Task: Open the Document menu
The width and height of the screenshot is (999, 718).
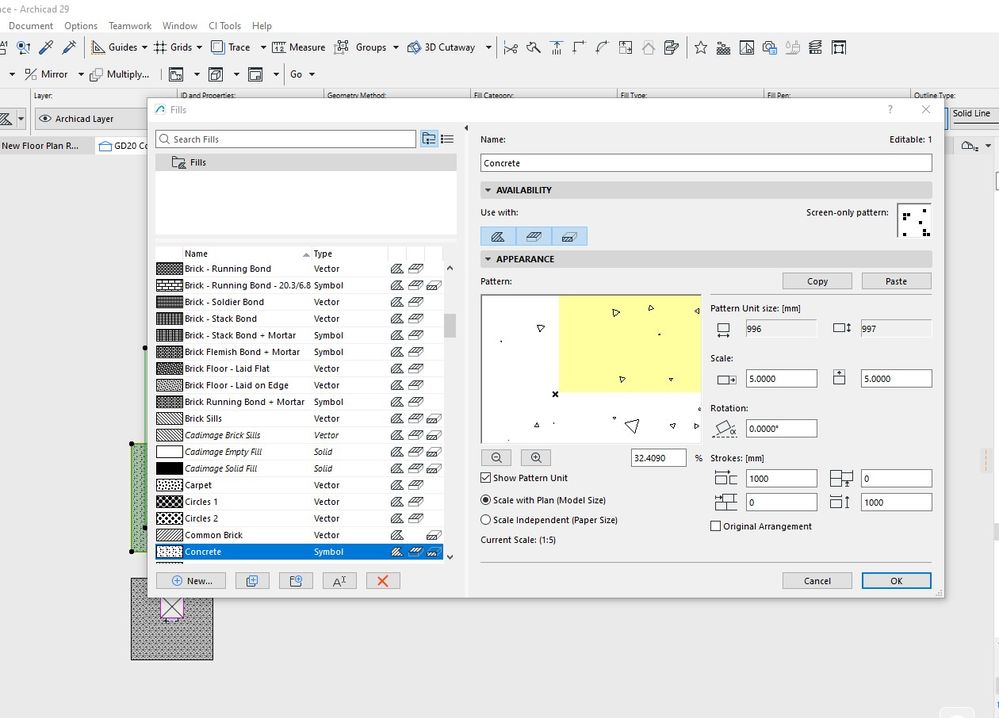Action: [31, 25]
